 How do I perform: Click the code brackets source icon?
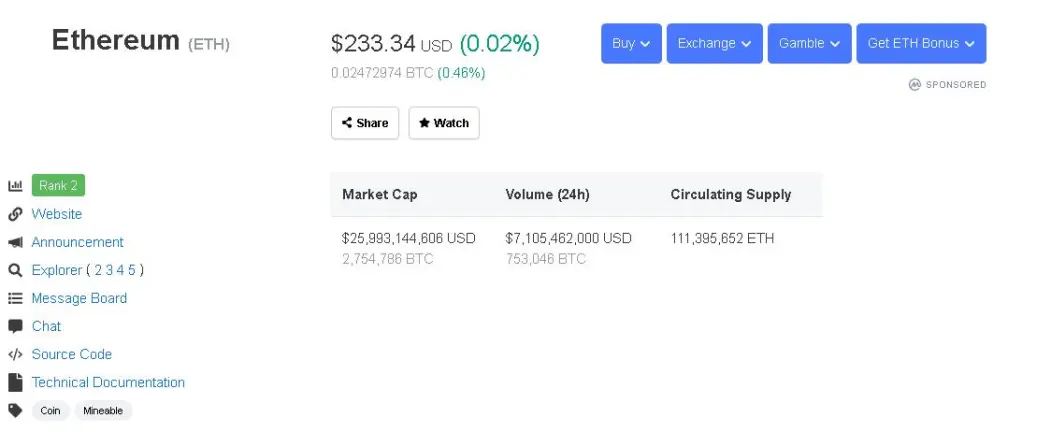click(x=15, y=355)
